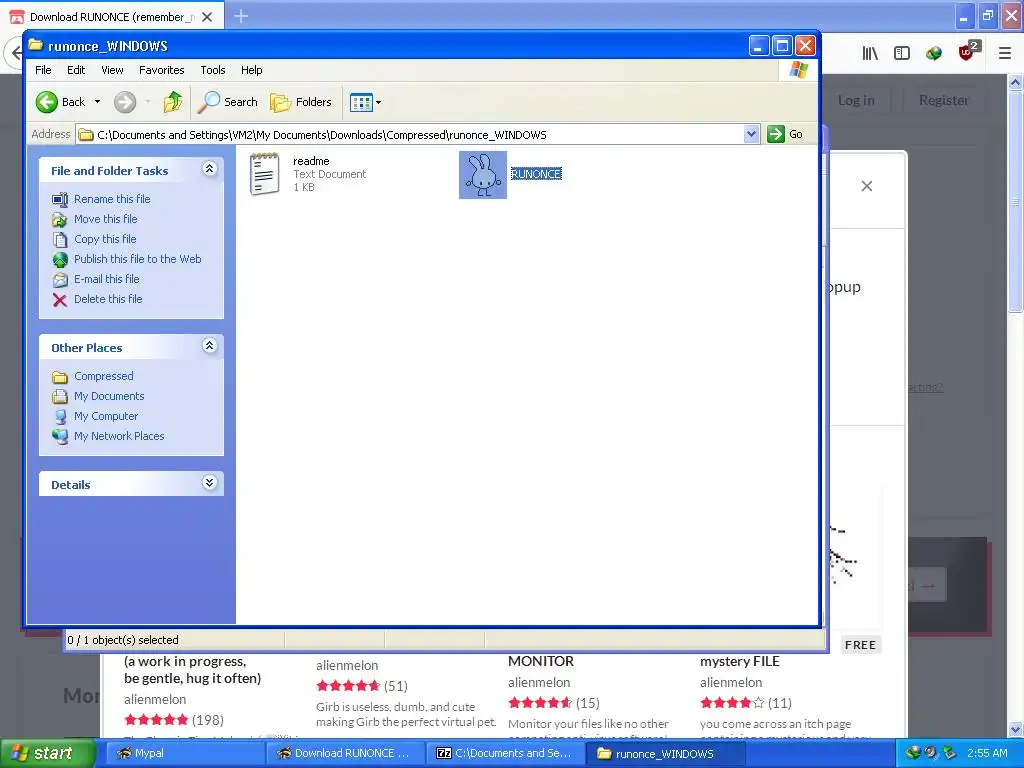This screenshot has height=768, width=1024.
Task: Open the Help menu
Action: pyautogui.click(x=251, y=70)
